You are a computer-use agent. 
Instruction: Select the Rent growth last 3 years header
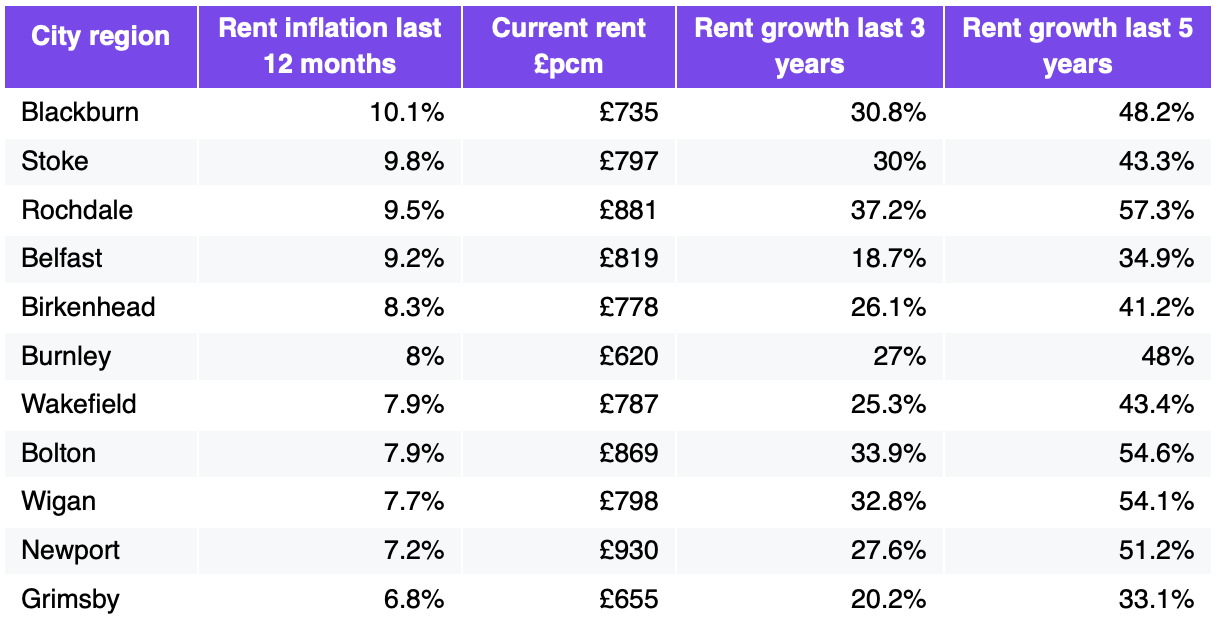810,45
